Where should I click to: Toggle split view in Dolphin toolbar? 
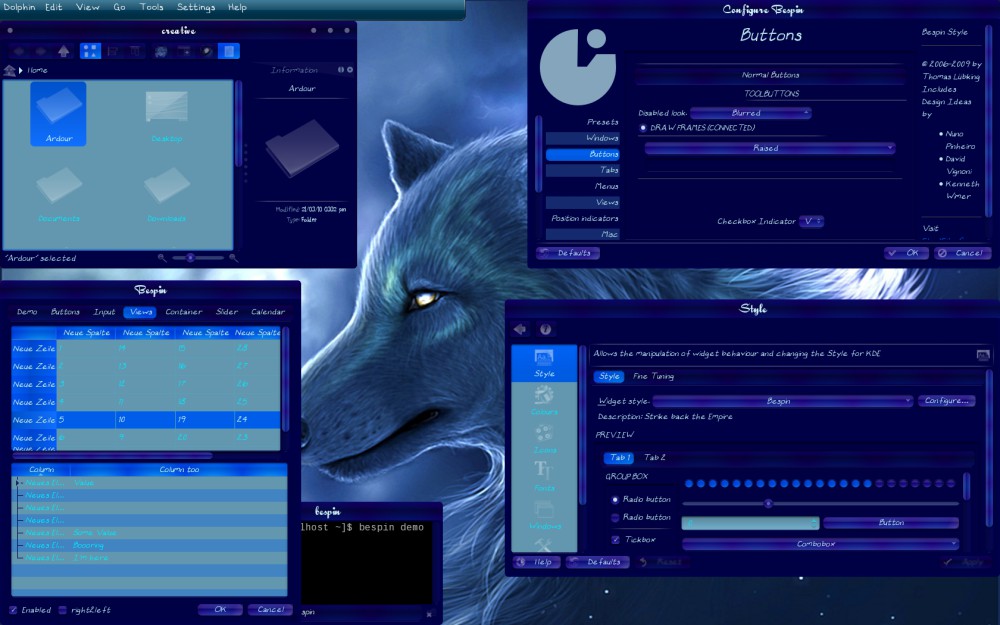pyautogui.click(x=184, y=51)
